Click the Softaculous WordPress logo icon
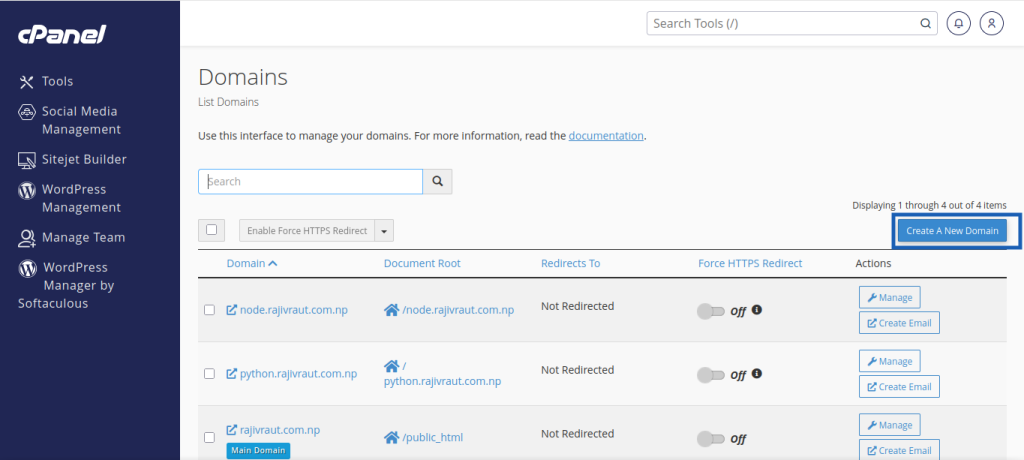Viewport: 1024px width, 460px height. (27, 268)
